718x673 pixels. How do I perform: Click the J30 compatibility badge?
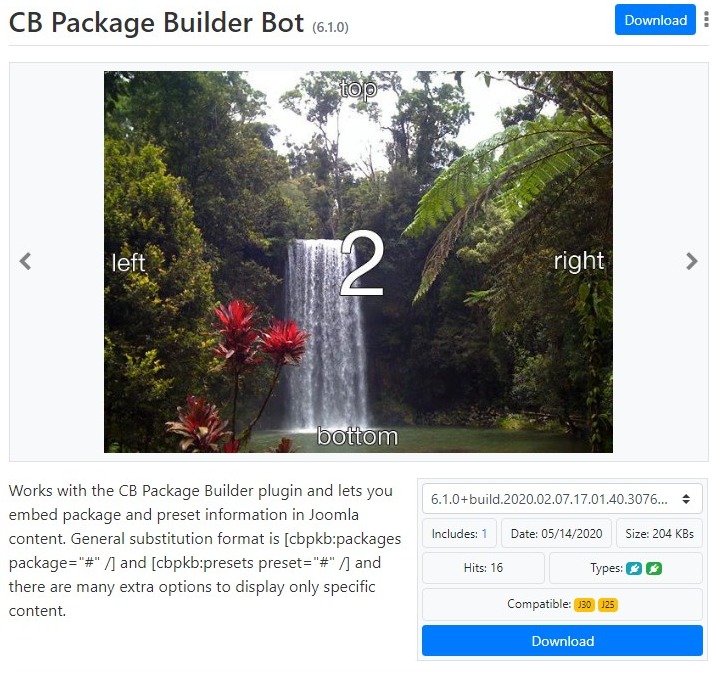584,605
